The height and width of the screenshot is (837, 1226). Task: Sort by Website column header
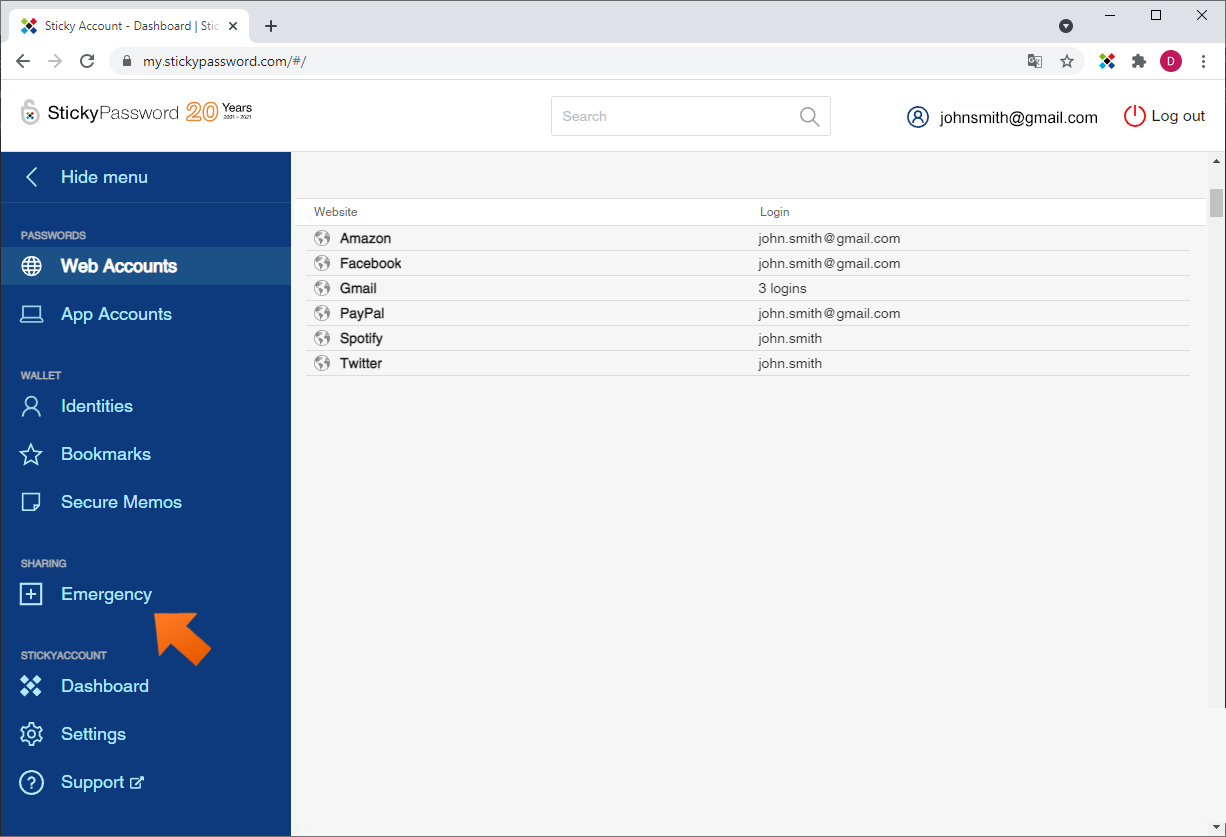point(335,212)
